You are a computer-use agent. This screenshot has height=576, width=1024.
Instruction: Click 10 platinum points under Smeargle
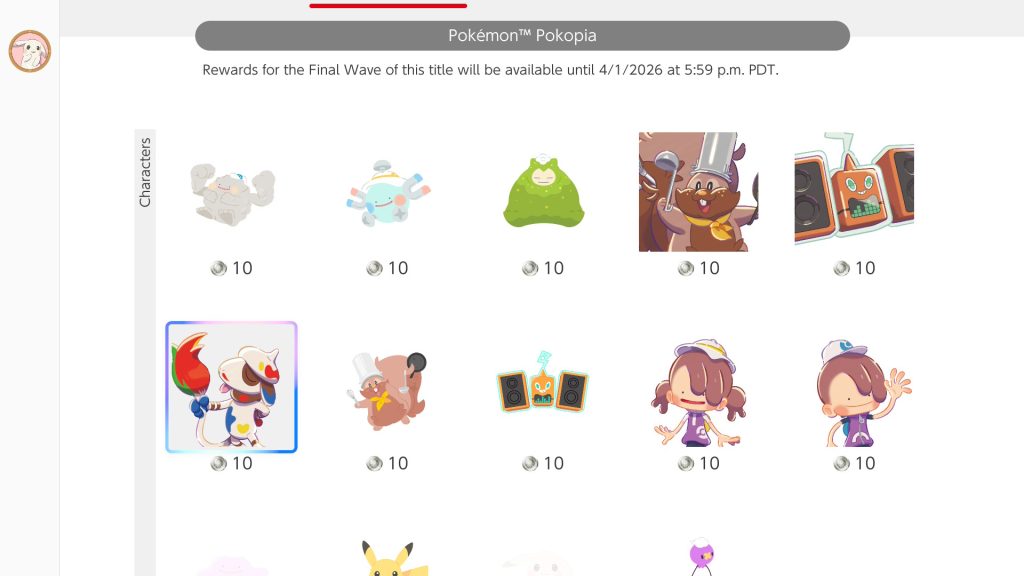tap(231, 464)
